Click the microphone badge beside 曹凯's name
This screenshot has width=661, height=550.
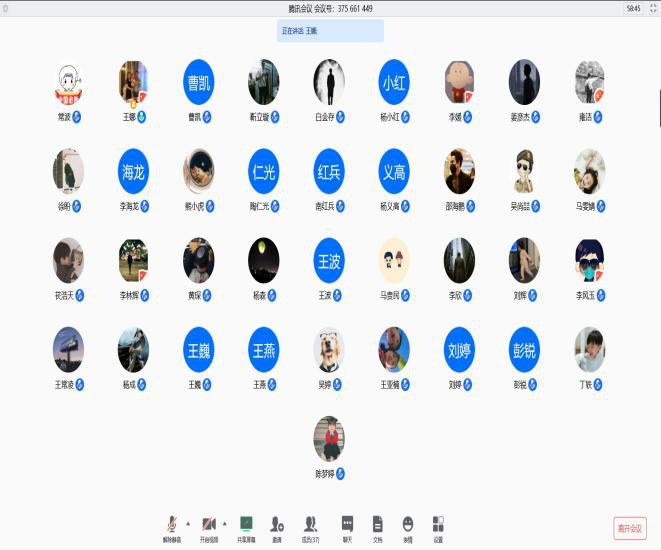pos(208,117)
